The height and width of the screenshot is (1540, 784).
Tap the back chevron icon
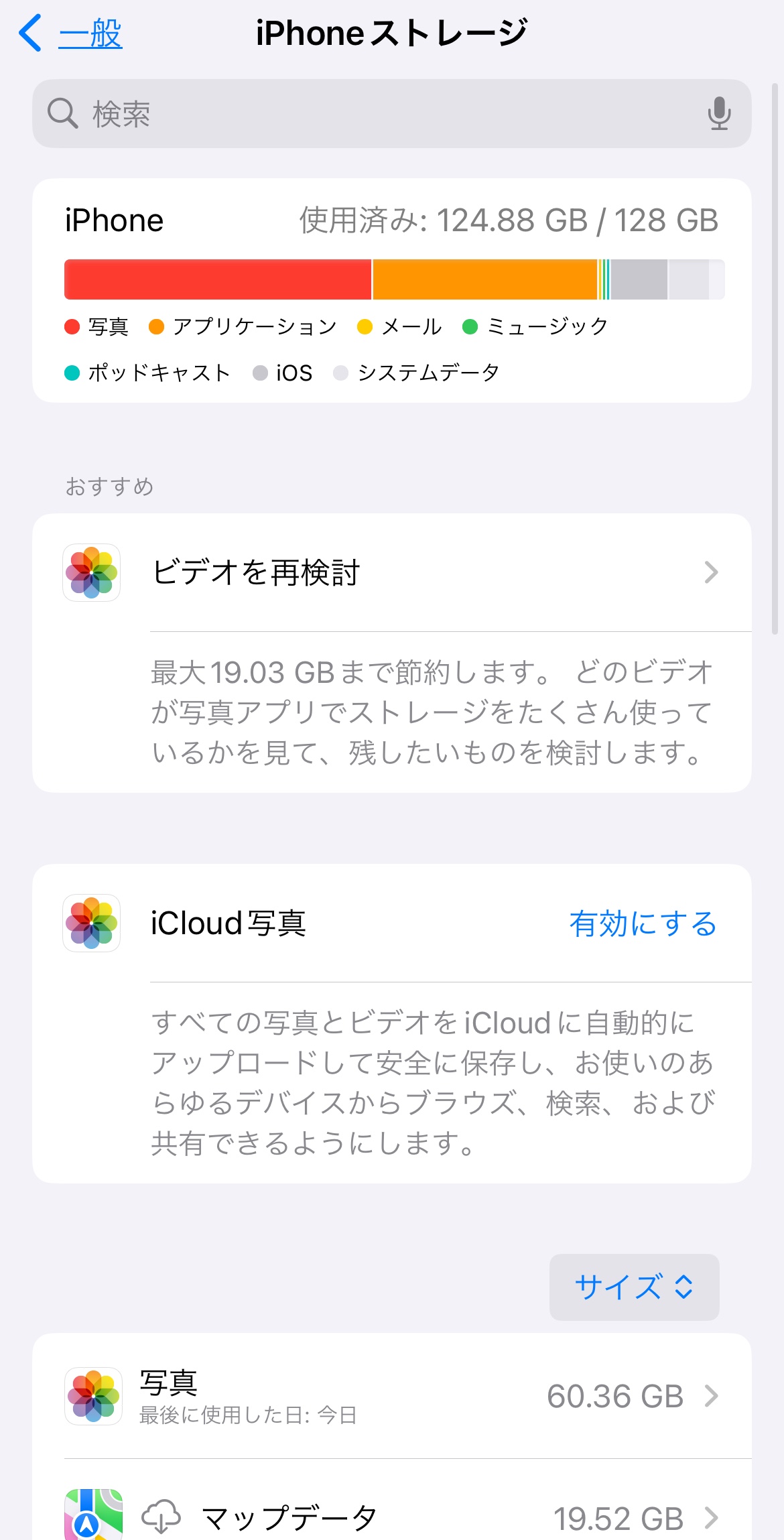31,34
